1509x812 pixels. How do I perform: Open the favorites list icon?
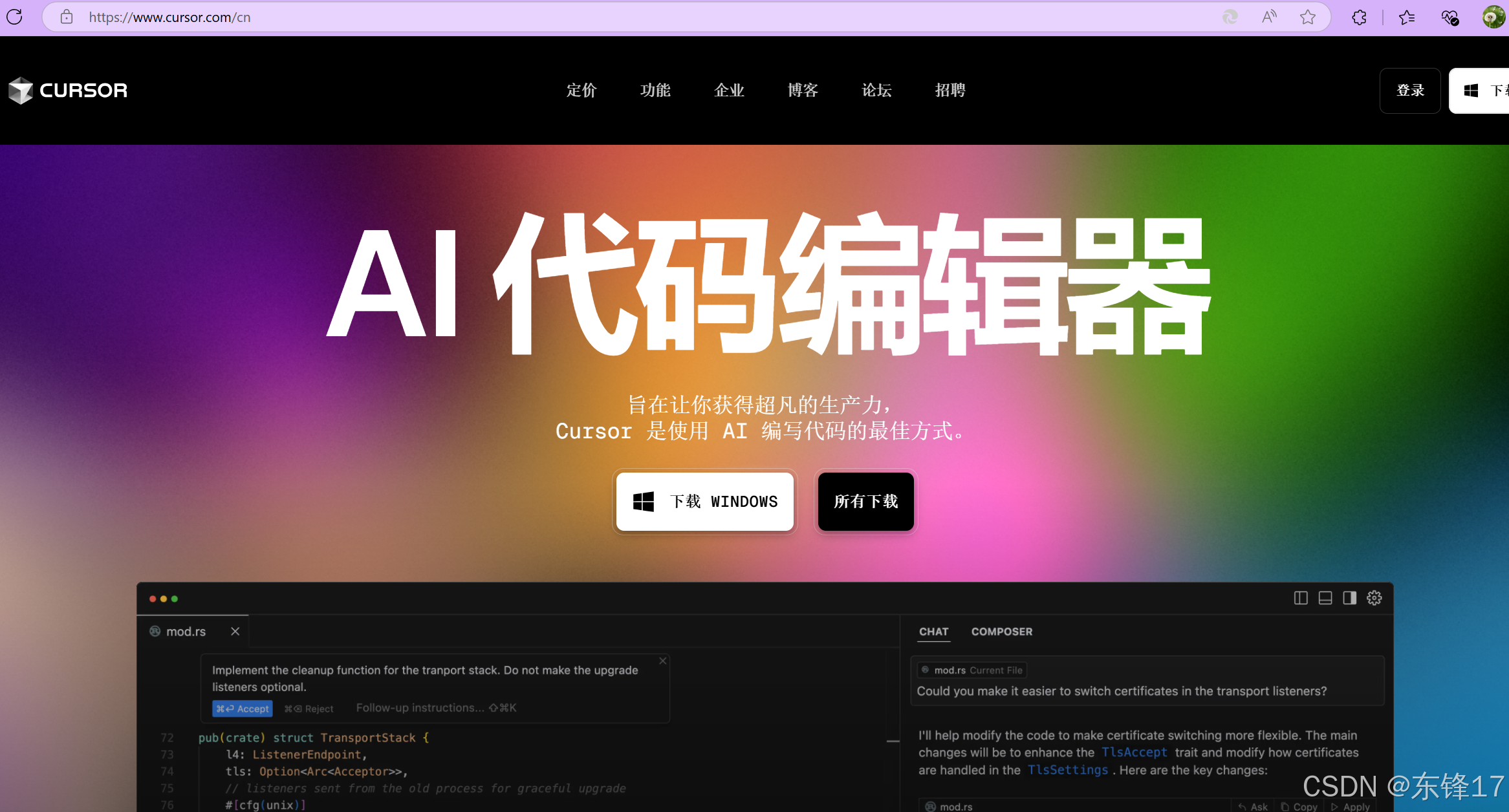[x=1406, y=17]
